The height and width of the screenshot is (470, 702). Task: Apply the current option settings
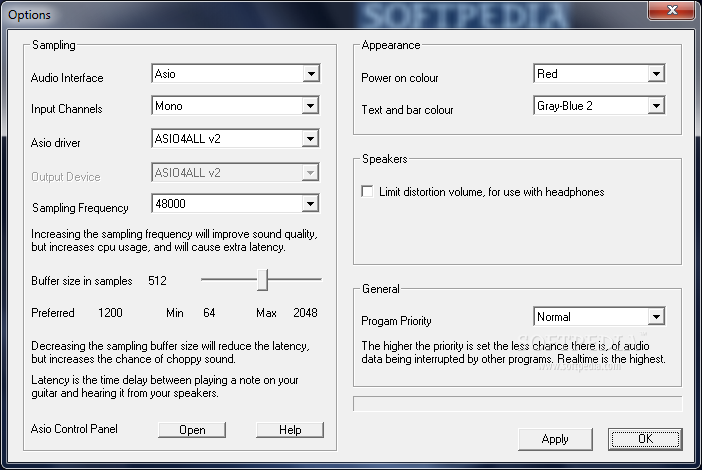tap(554, 439)
